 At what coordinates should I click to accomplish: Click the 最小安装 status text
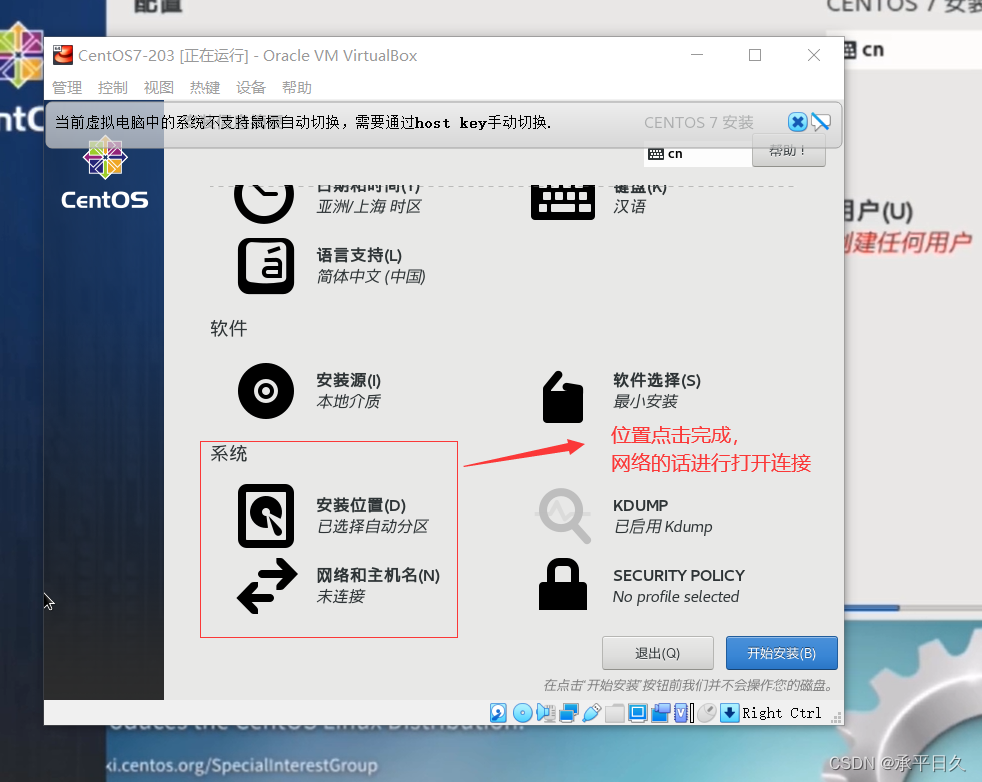[645, 401]
